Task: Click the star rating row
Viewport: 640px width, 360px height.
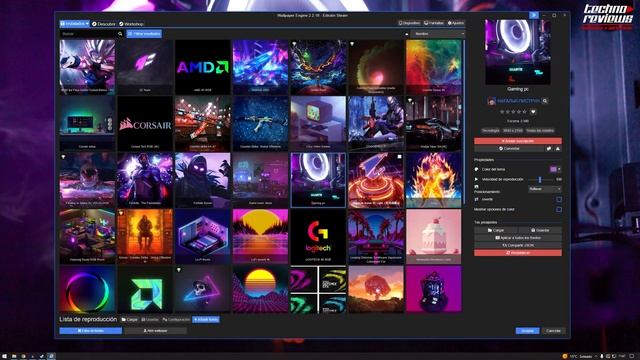Action: point(513,111)
